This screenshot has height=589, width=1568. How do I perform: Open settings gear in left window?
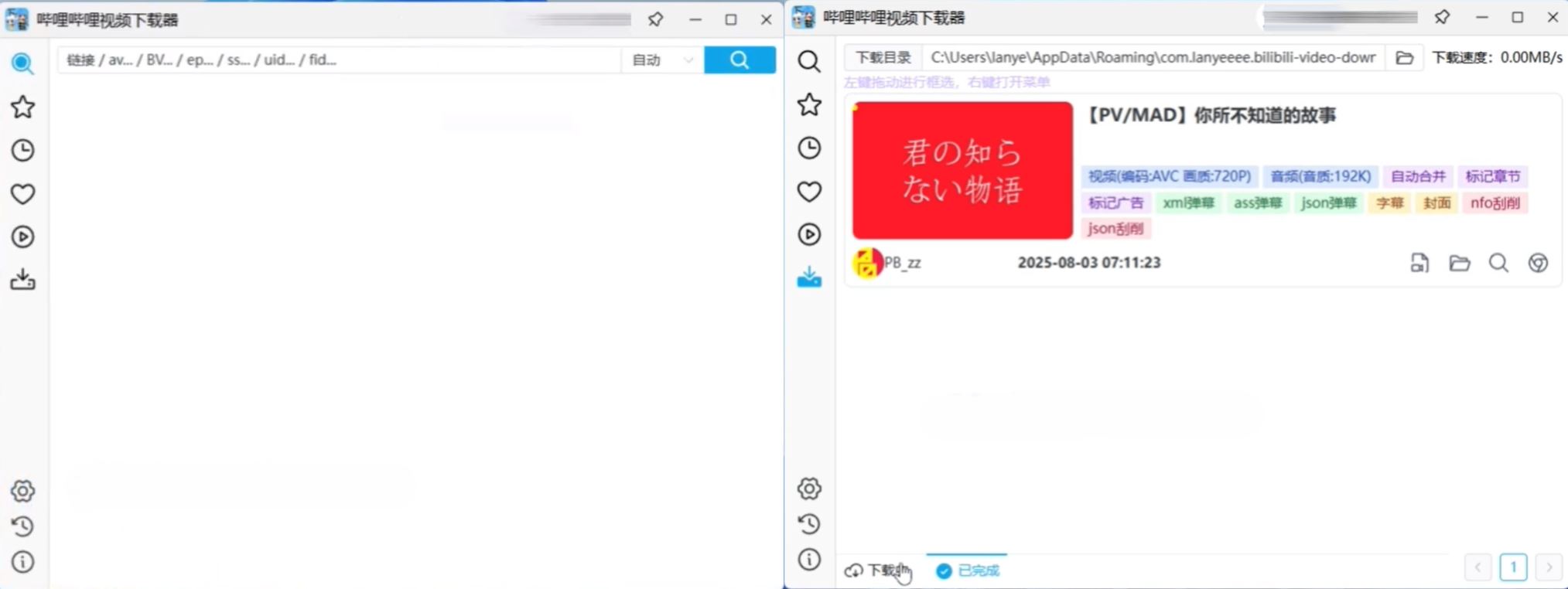point(22,491)
